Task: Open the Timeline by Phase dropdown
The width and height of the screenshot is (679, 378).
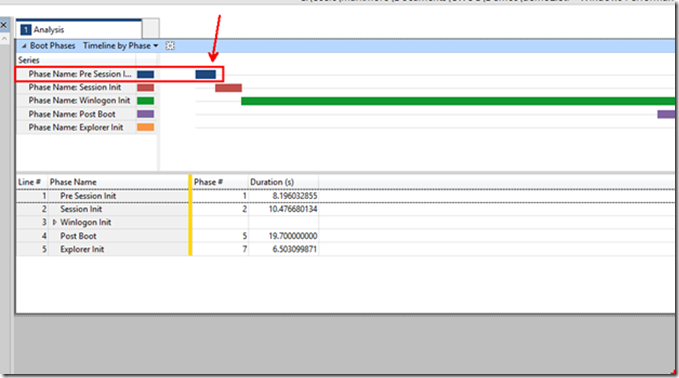Action: pos(120,46)
